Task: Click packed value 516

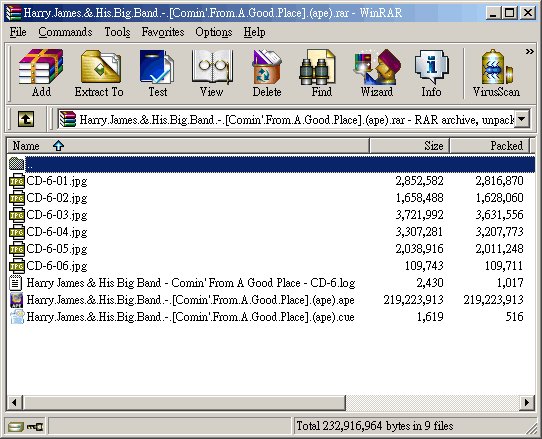Action: [x=514, y=317]
